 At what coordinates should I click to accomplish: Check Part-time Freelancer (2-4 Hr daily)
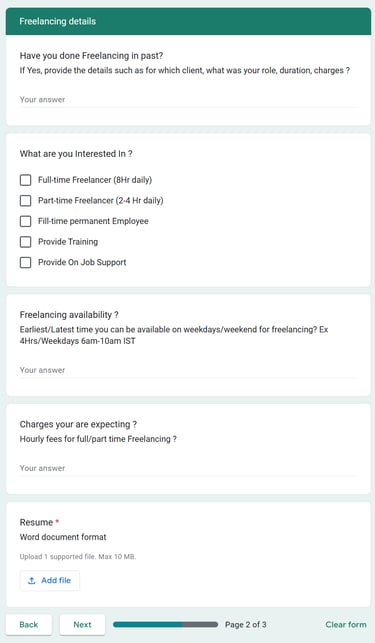(25, 201)
